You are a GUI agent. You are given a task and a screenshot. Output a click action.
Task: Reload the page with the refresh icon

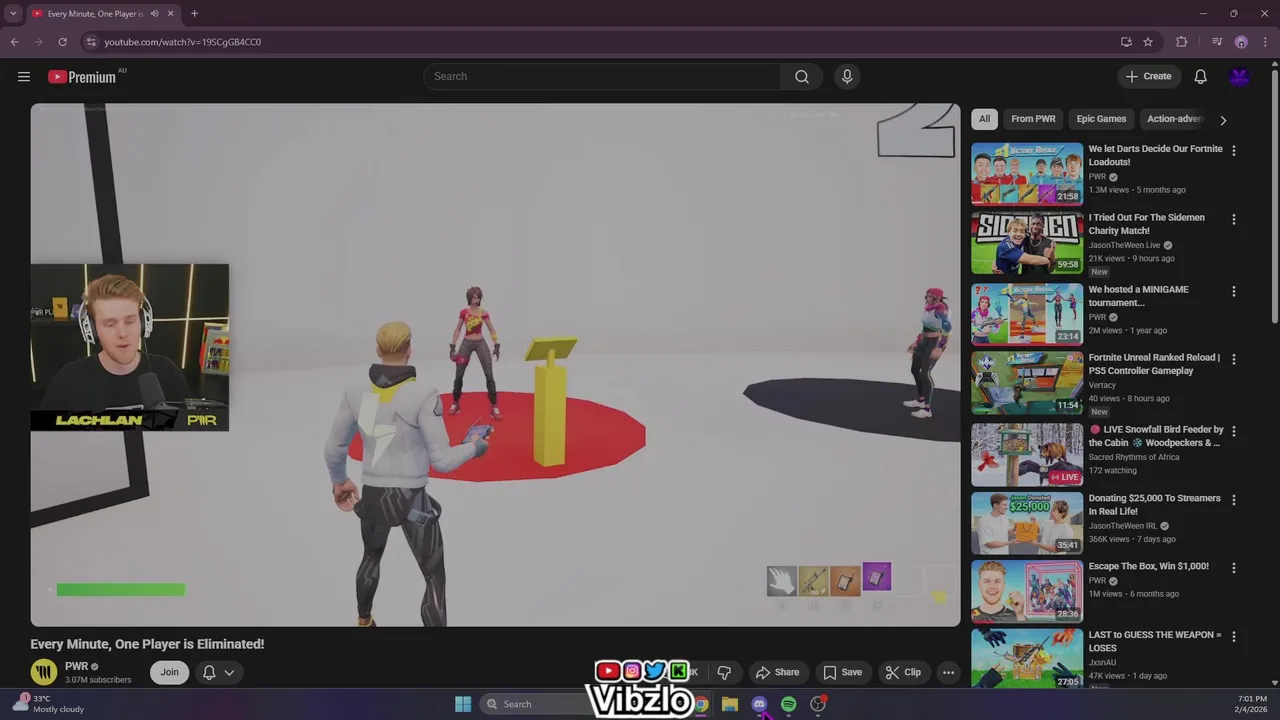(62, 42)
